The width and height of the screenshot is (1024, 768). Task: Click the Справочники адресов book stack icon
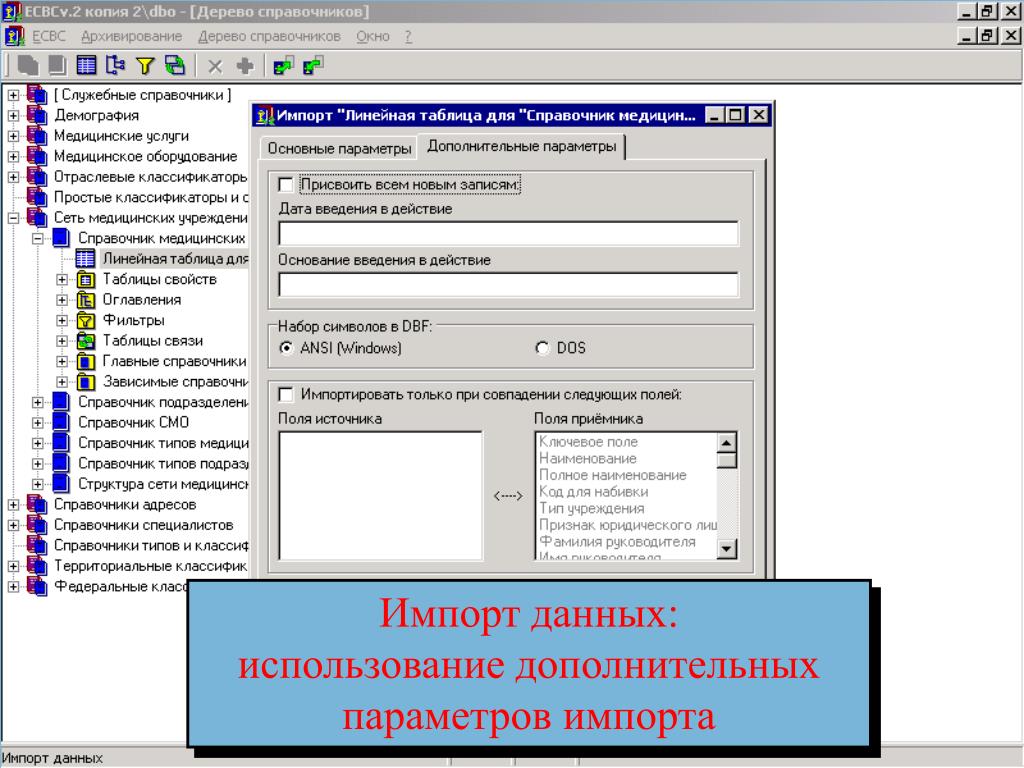click(x=37, y=505)
